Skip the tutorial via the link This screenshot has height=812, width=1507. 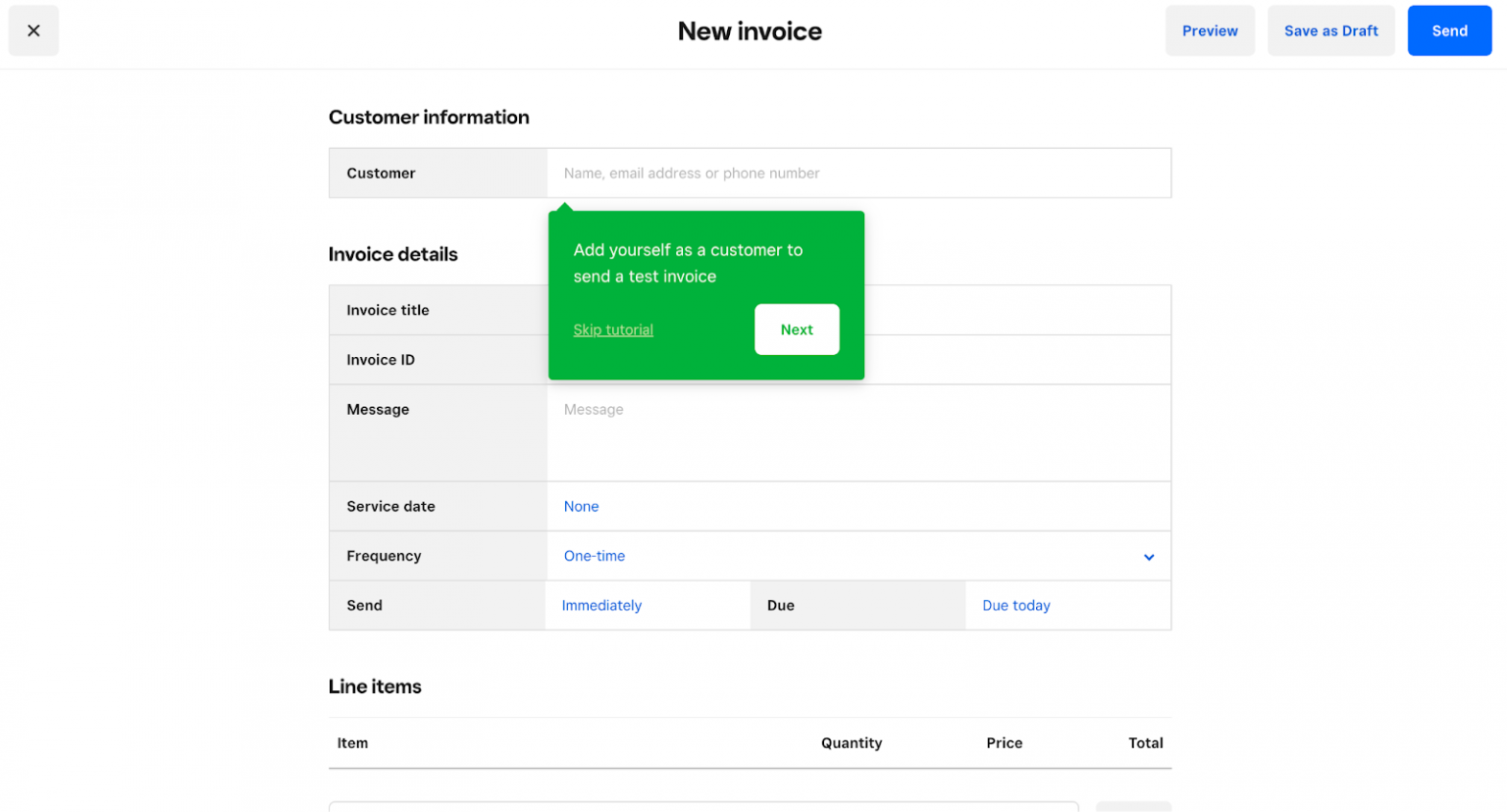coord(613,330)
